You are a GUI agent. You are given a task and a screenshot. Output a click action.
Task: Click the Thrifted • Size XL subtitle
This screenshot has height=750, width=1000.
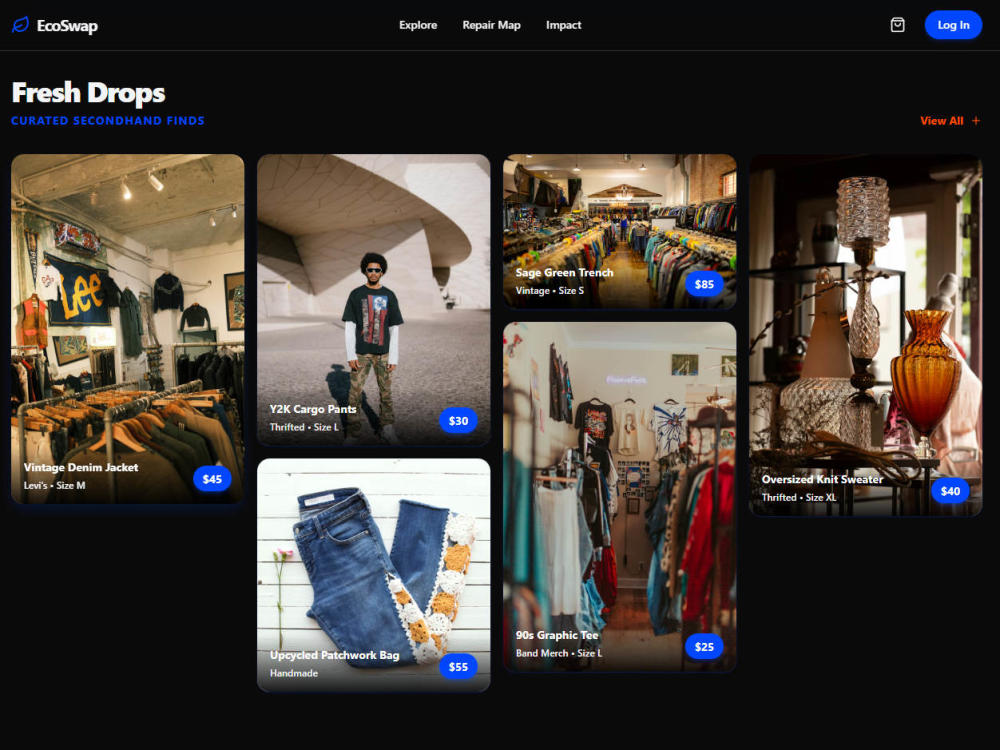pos(798,497)
